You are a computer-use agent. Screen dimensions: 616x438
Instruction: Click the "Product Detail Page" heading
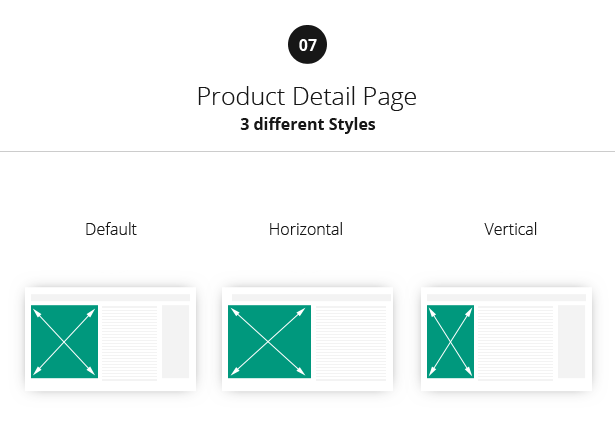(x=307, y=97)
